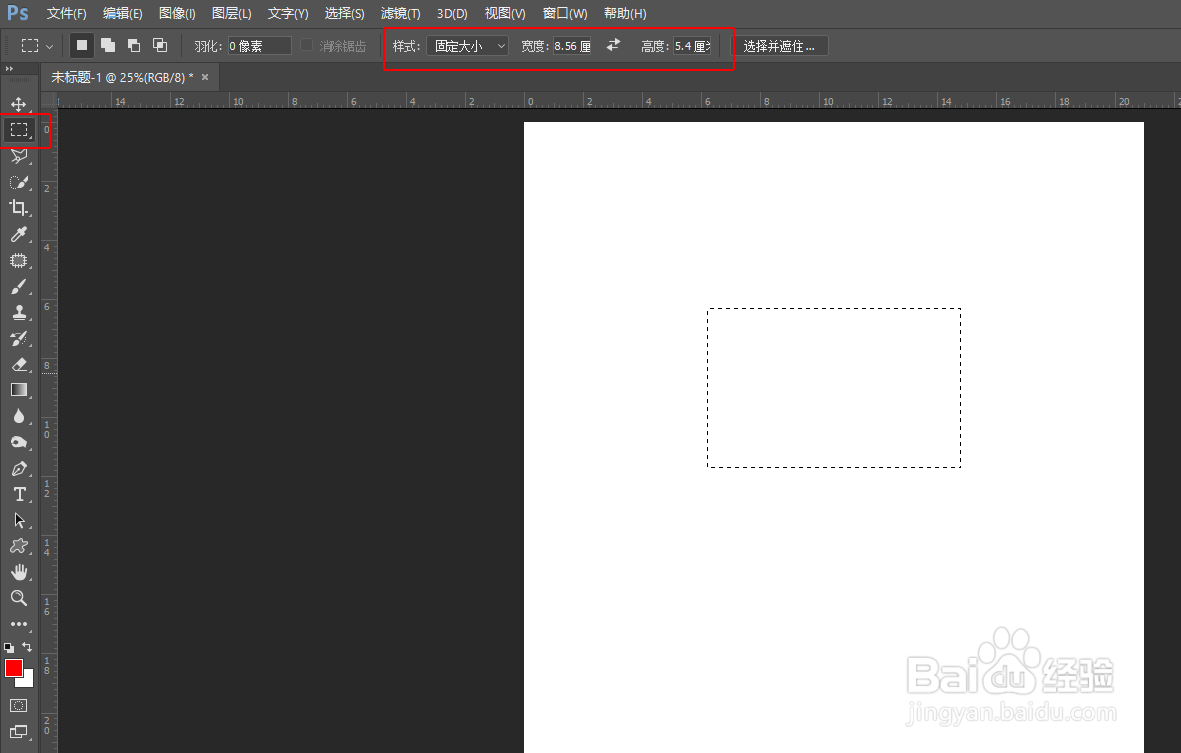Open the 3D(D) menu
This screenshot has width=1181, height=753.
pos(452,14)
